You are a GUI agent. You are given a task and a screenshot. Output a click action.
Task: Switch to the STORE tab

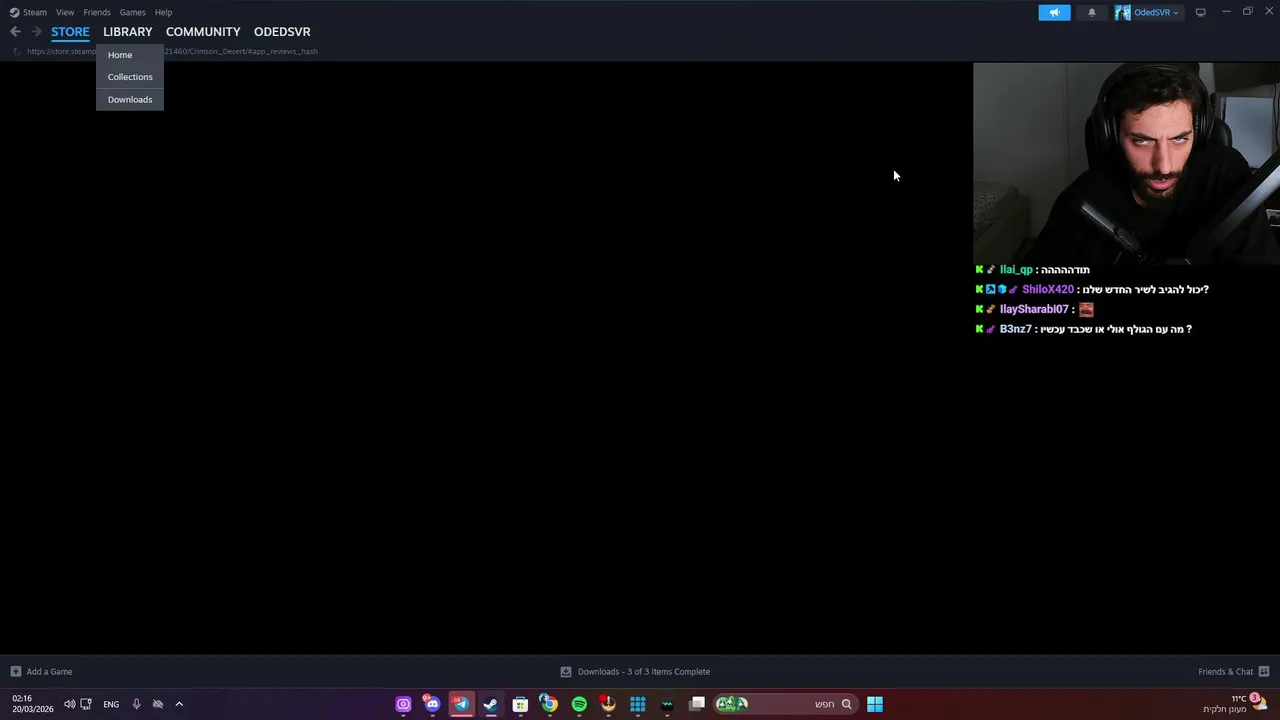pyautogui.click(x=70, y=32)
